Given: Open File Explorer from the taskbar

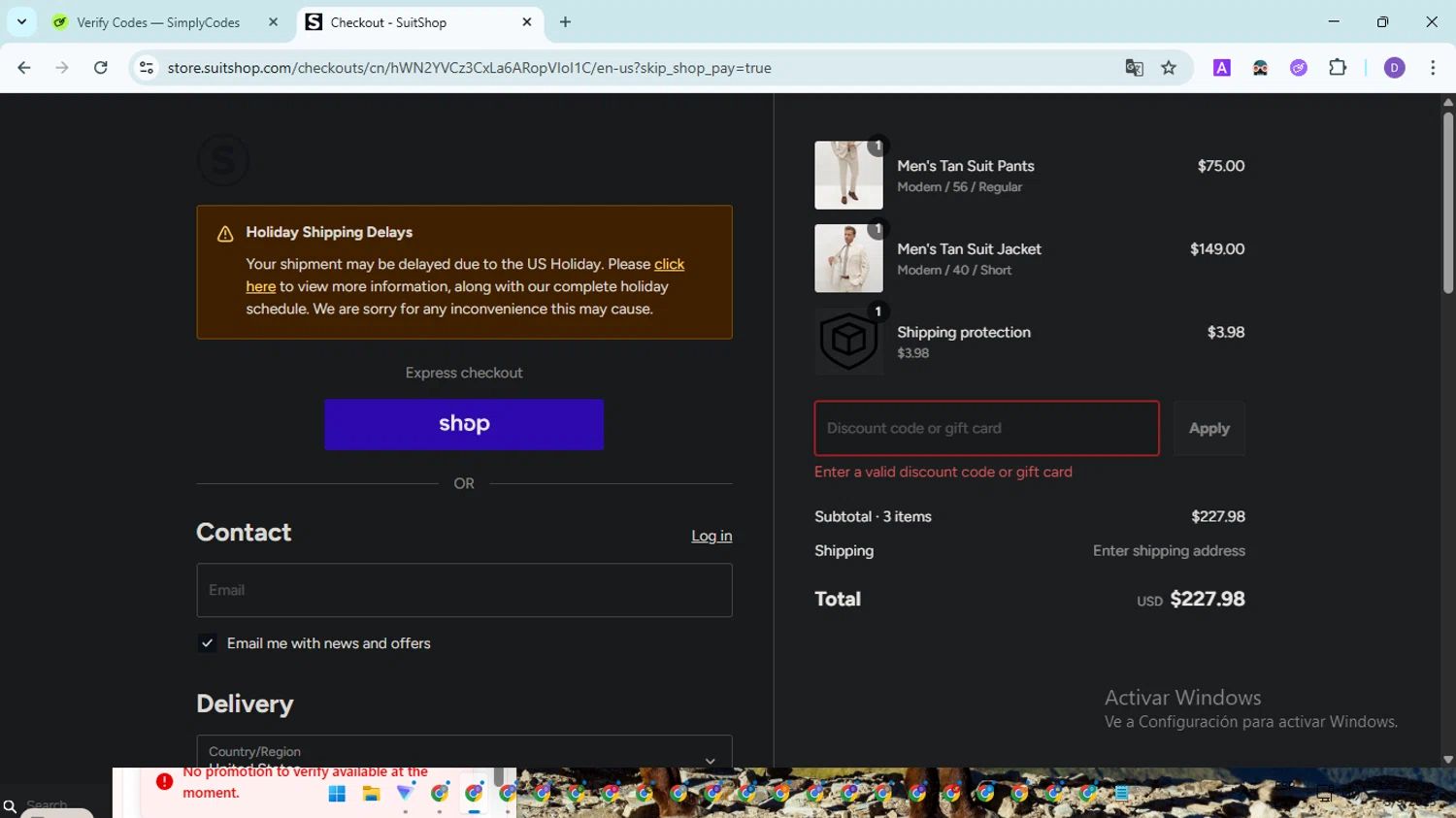Looking at the screenshot, I should coord(371,794).
